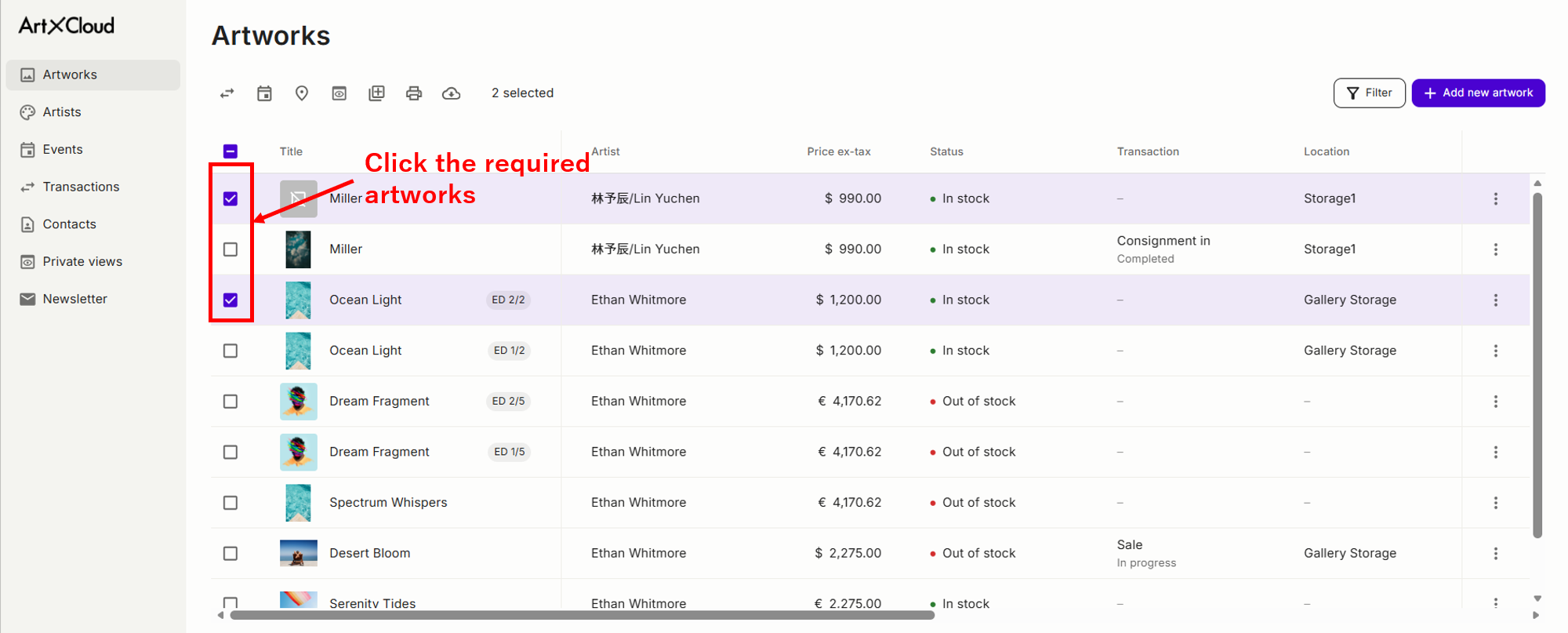
Task: Click the Miller consignment row thumbnail
Action: click(x=298, y=249)
